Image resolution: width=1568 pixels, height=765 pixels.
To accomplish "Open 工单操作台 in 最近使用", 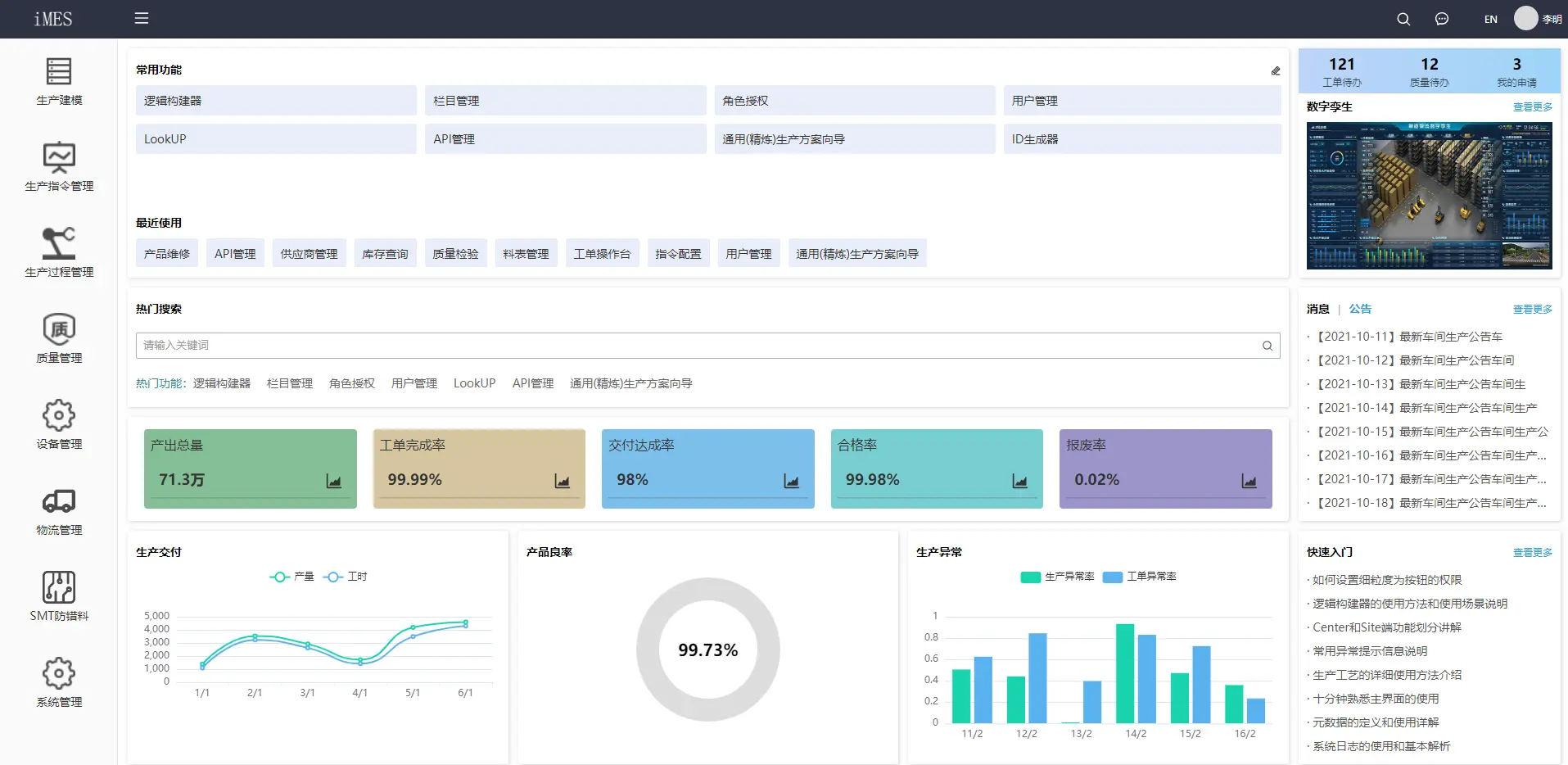I will pyautogui.click(x=603, y=254).
